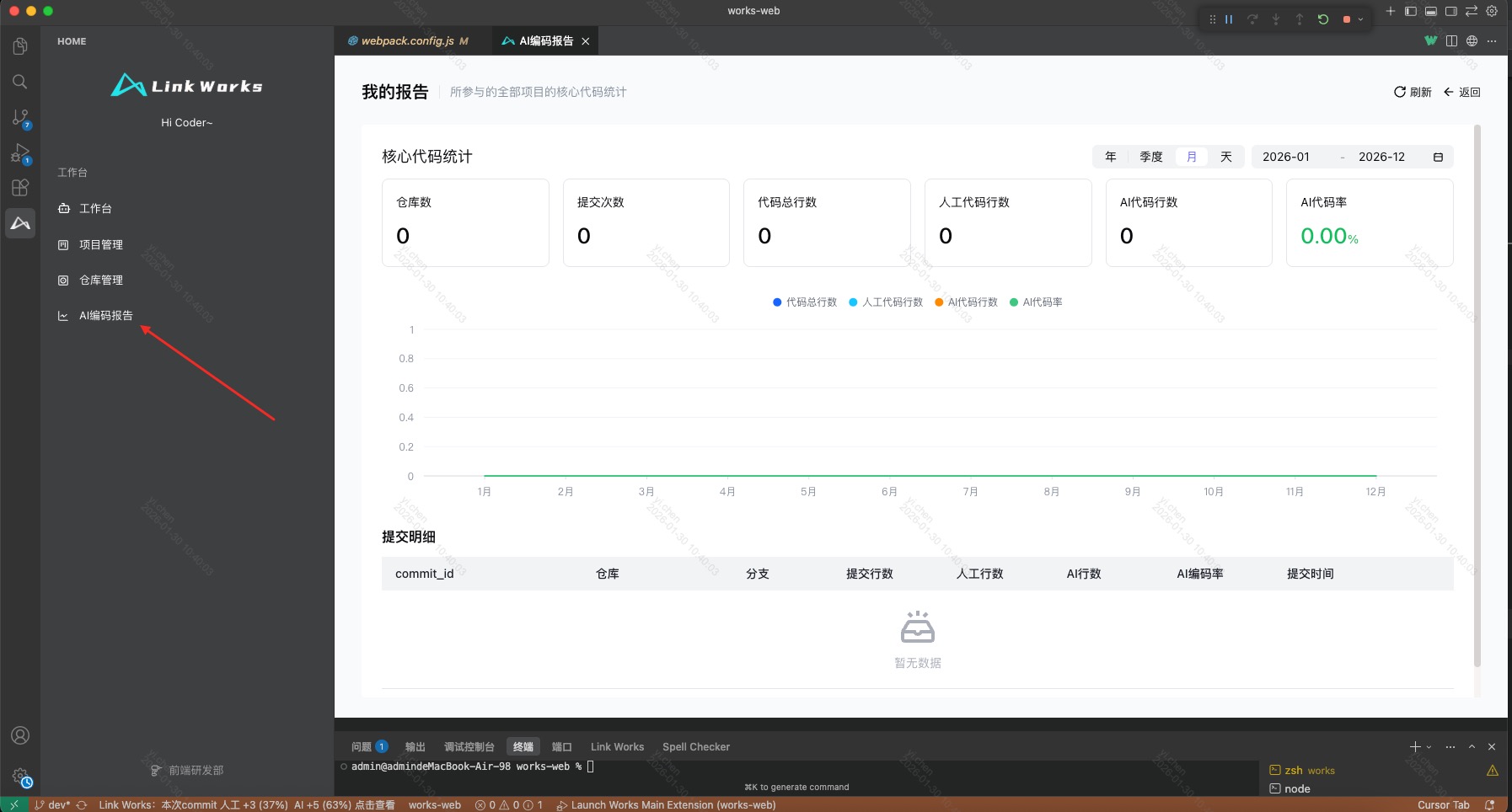Open preview in browser via globe icon
The width and height of the screenshot is (1512, 812).
click(x=1471, y=40)
